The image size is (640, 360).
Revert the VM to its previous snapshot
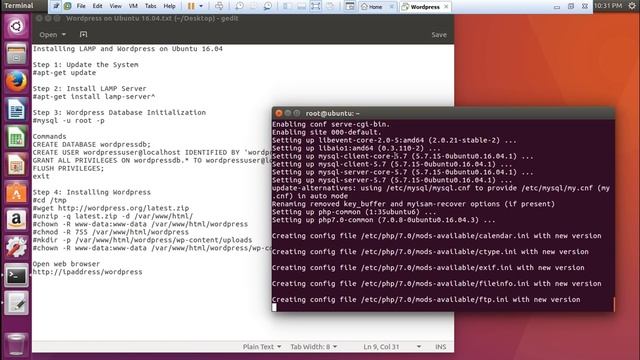[253, 6]
